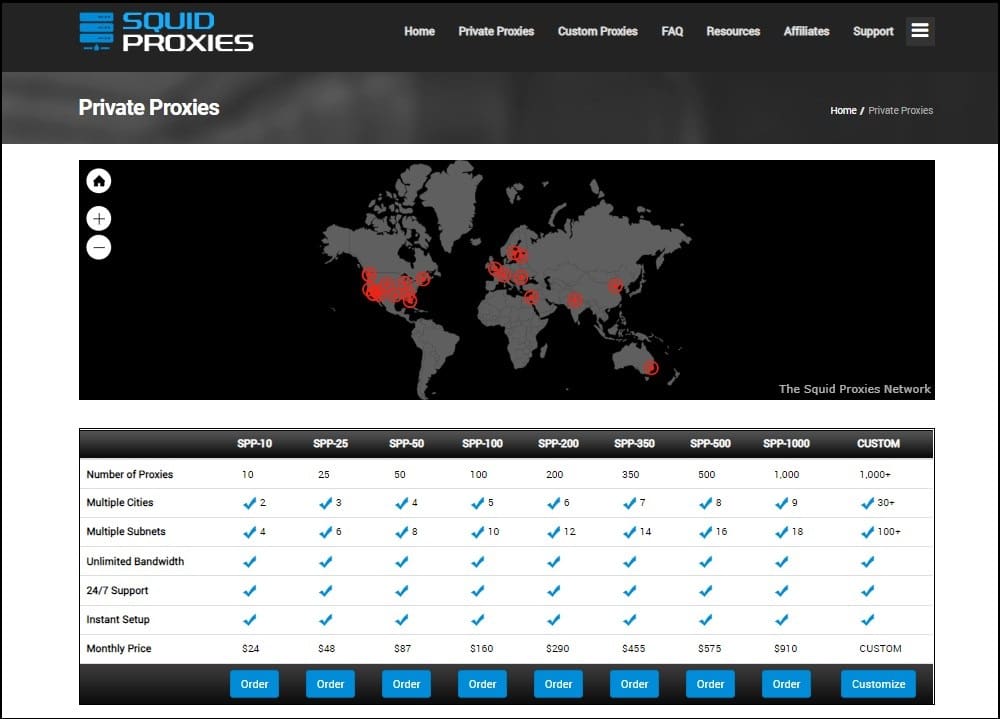Click SPP-10 Multiple Cities checkmark
This screenshot has height=719, width=1000.
(x=249, y=503)
